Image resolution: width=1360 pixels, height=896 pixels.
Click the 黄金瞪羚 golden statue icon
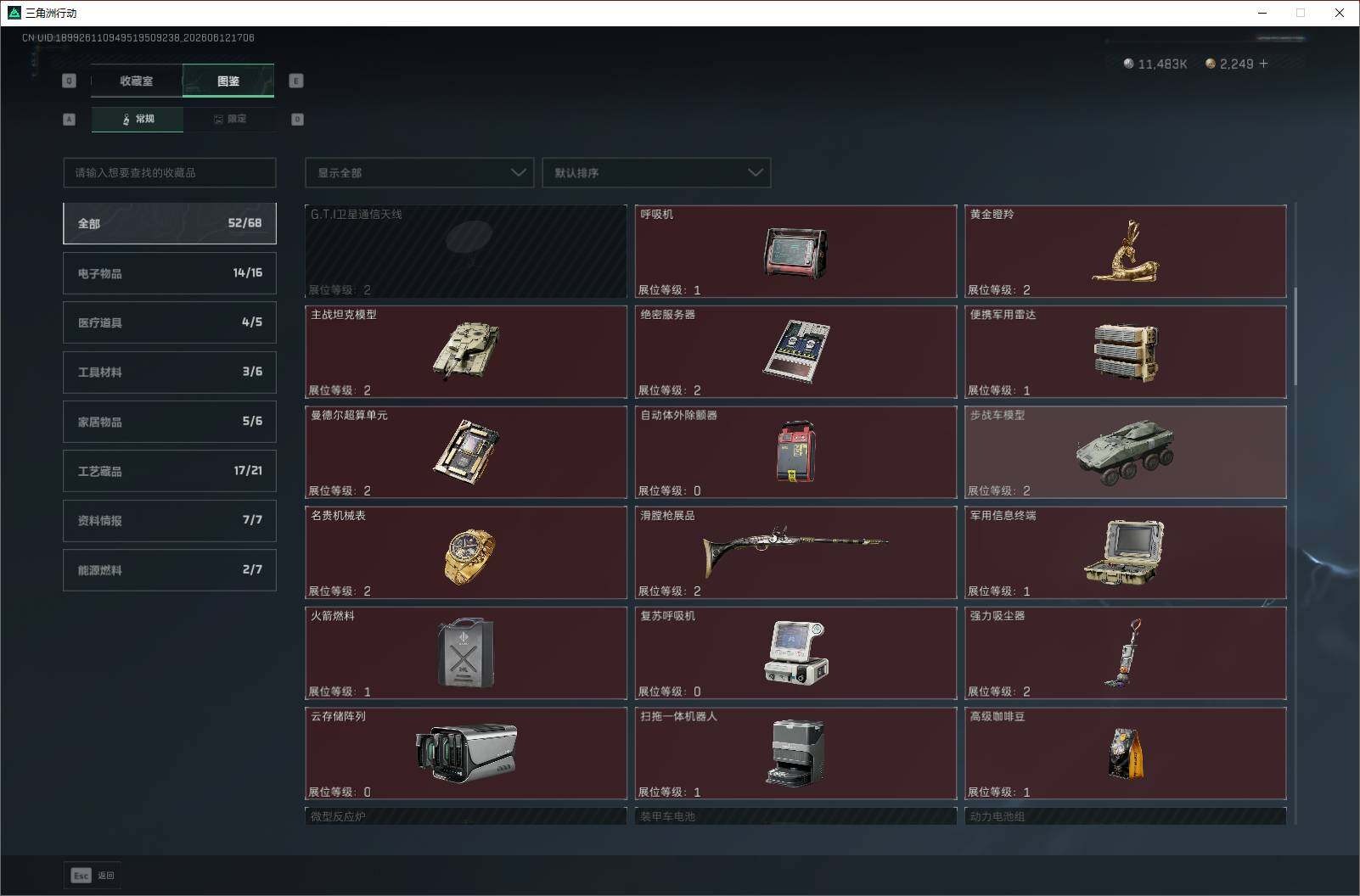click(1125, 251)
